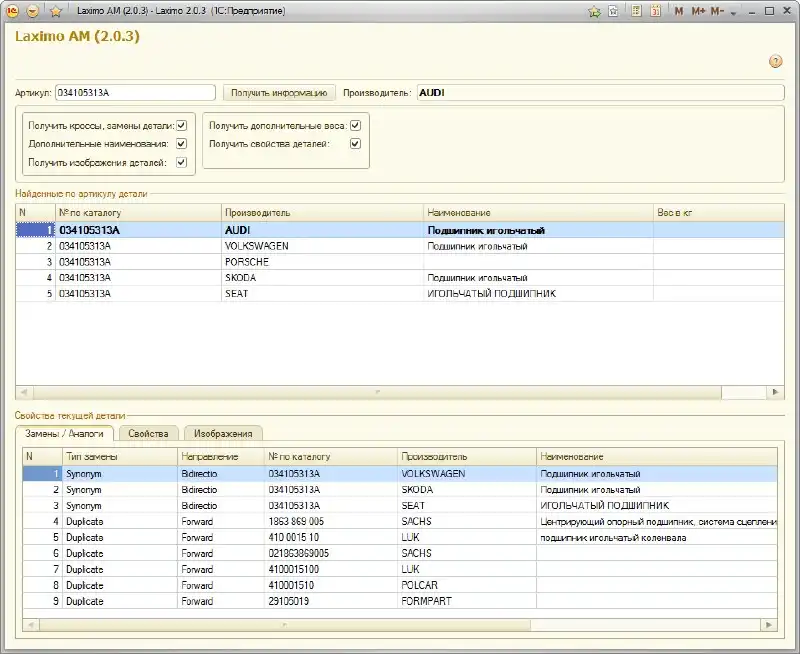800x654 pixels.
Task: Select the SKODA row in found parts
Action: (x=400, y=278)
